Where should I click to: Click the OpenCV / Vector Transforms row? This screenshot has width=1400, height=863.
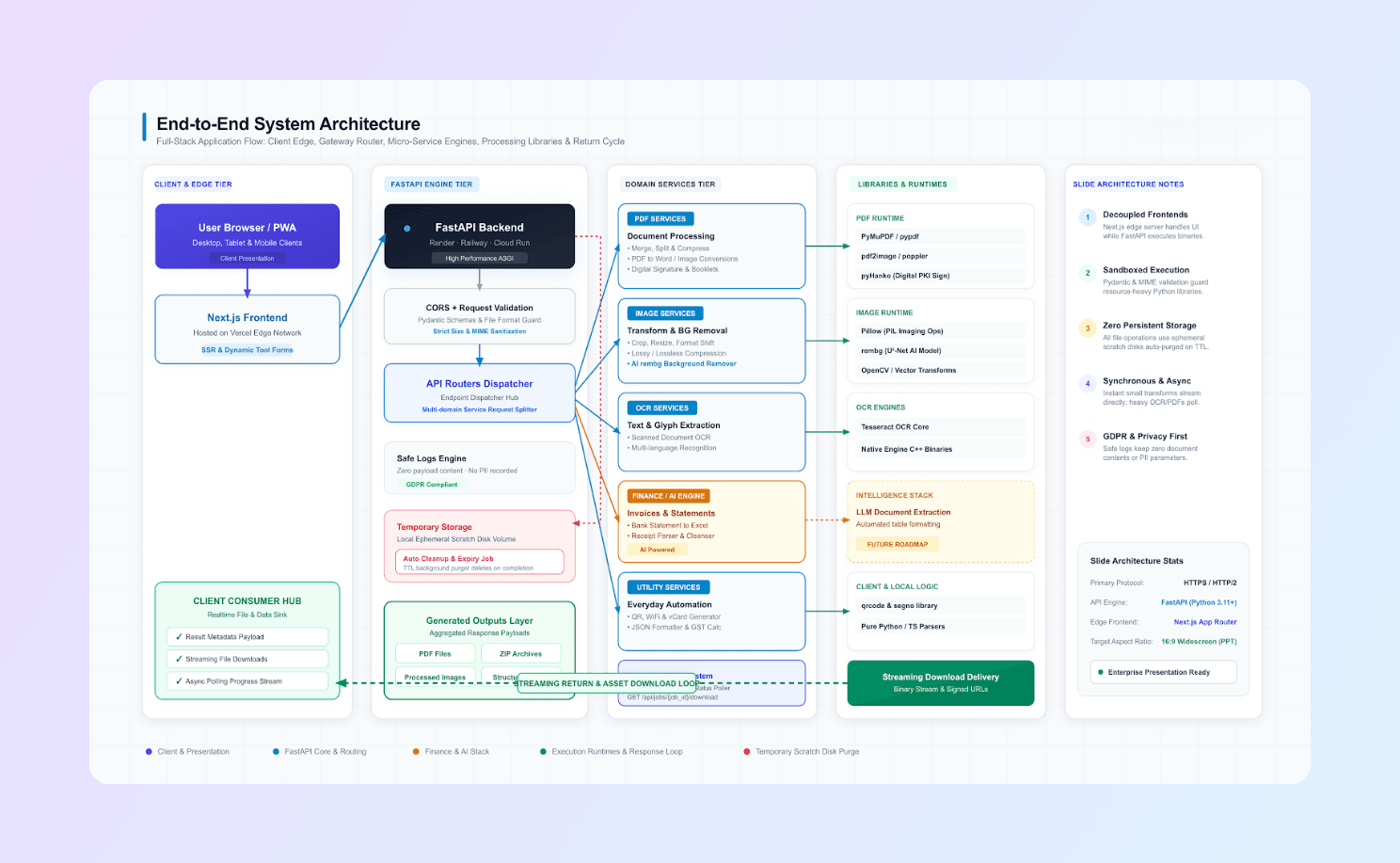click(941, 371)
